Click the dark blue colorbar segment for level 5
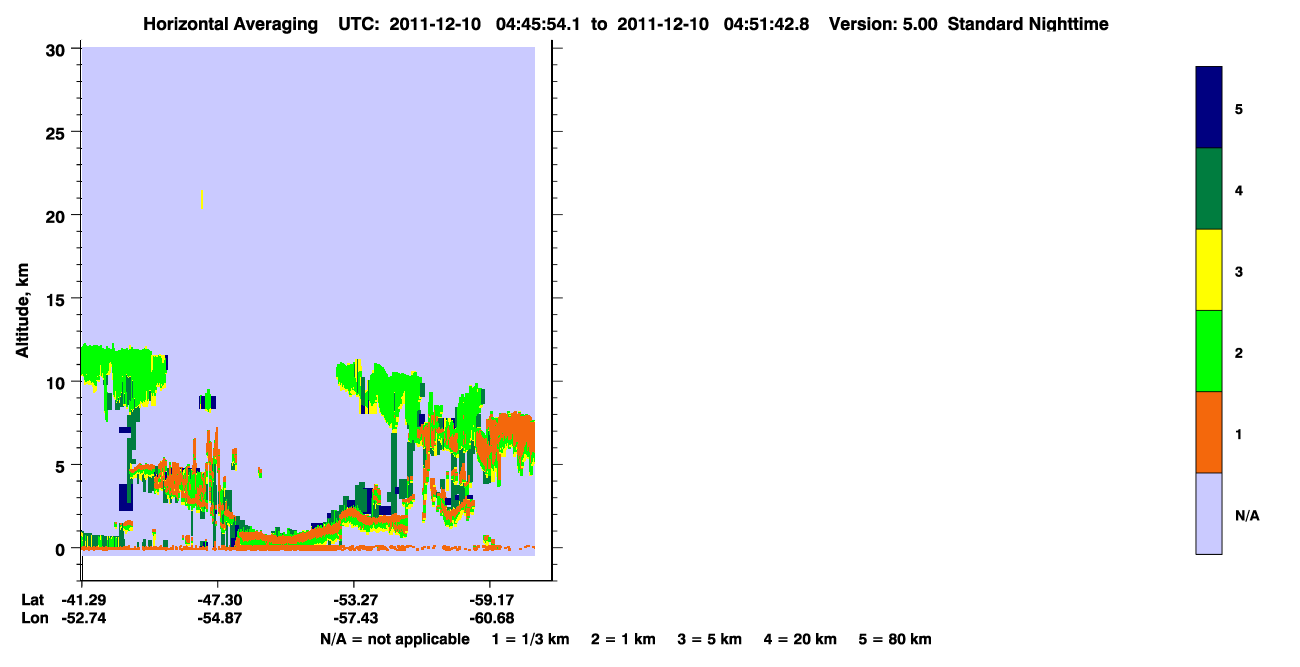Image resolution: width=1300 pixels, height=667 pixels. (1209, 108)
